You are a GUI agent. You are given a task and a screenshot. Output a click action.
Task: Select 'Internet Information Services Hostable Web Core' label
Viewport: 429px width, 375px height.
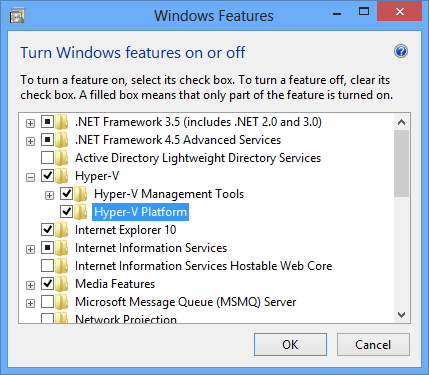(204, 266)
